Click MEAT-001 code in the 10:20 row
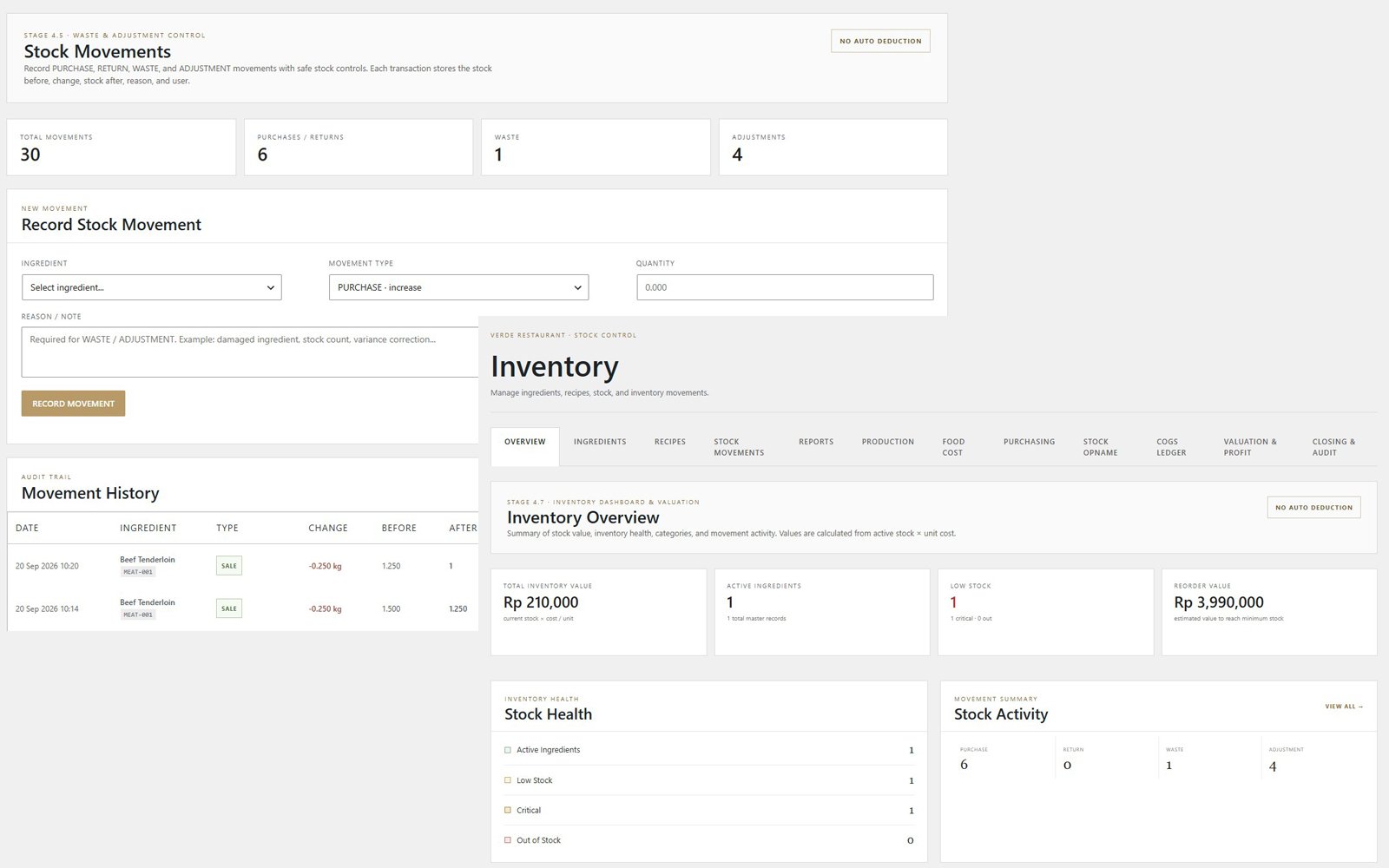 coord(138,572)
